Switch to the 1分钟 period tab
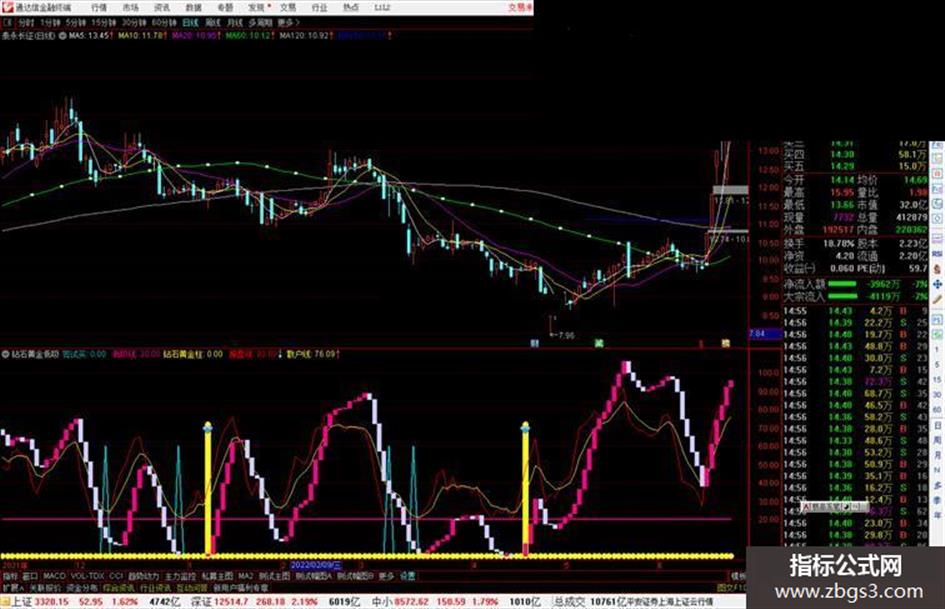Viewport: 945px width, 609px height. 51,22
